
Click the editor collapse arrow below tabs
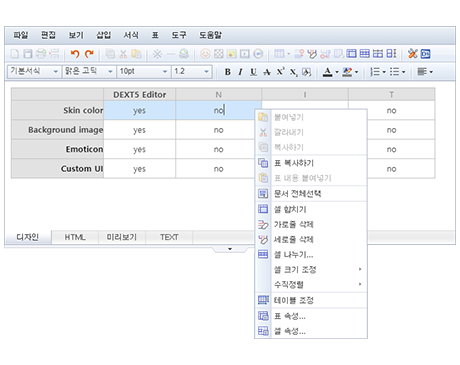230,249
